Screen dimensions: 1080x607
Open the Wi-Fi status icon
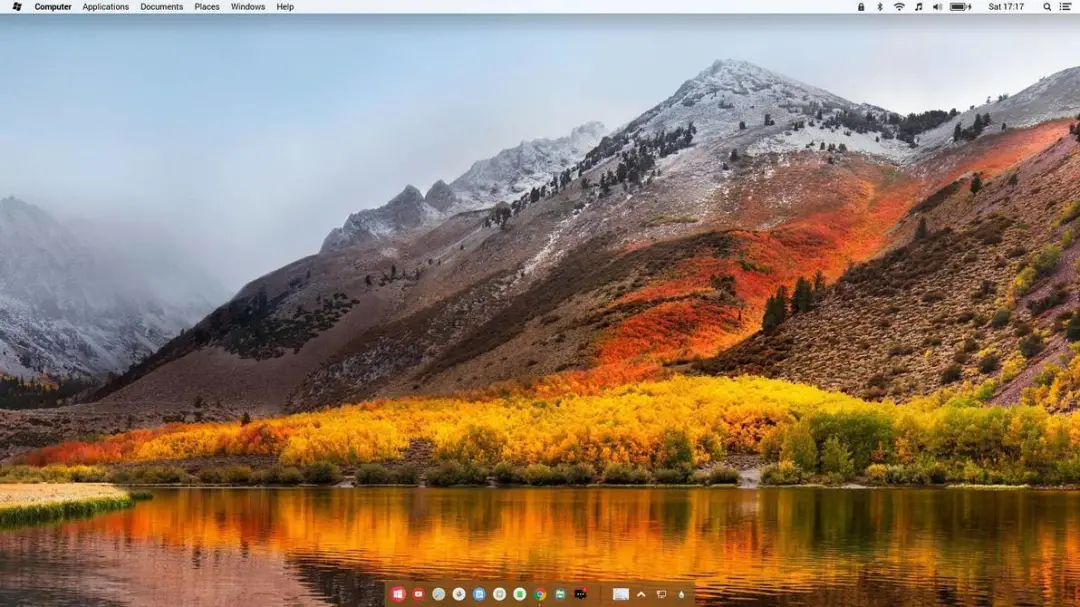click(x=899, y=7)
